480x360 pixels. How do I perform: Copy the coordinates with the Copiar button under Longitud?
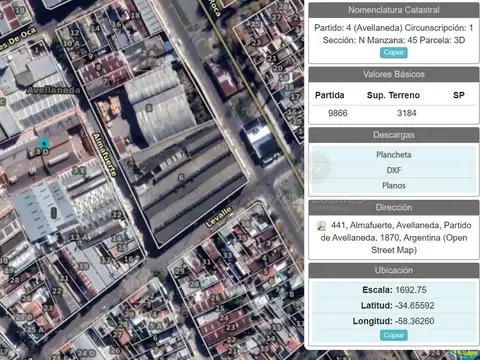[394, 335]
